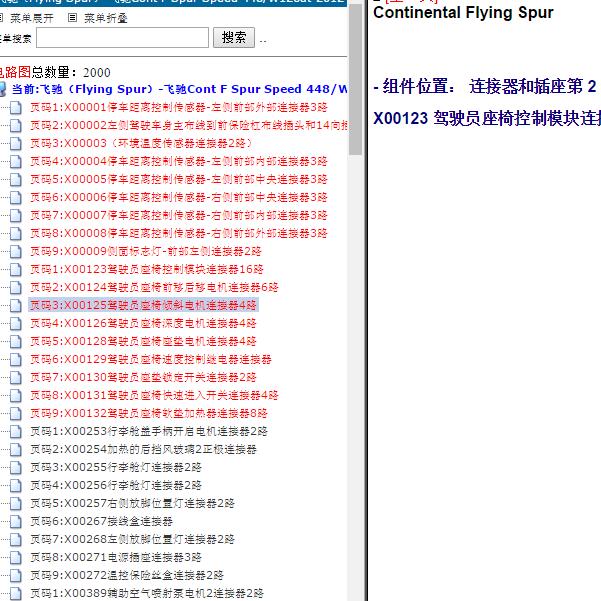Open 页码2:X00254 加热的后挡风玻璃 entry
Image resolution: width=601 pixels, height=601 pixels.
(x=143, y=450)
